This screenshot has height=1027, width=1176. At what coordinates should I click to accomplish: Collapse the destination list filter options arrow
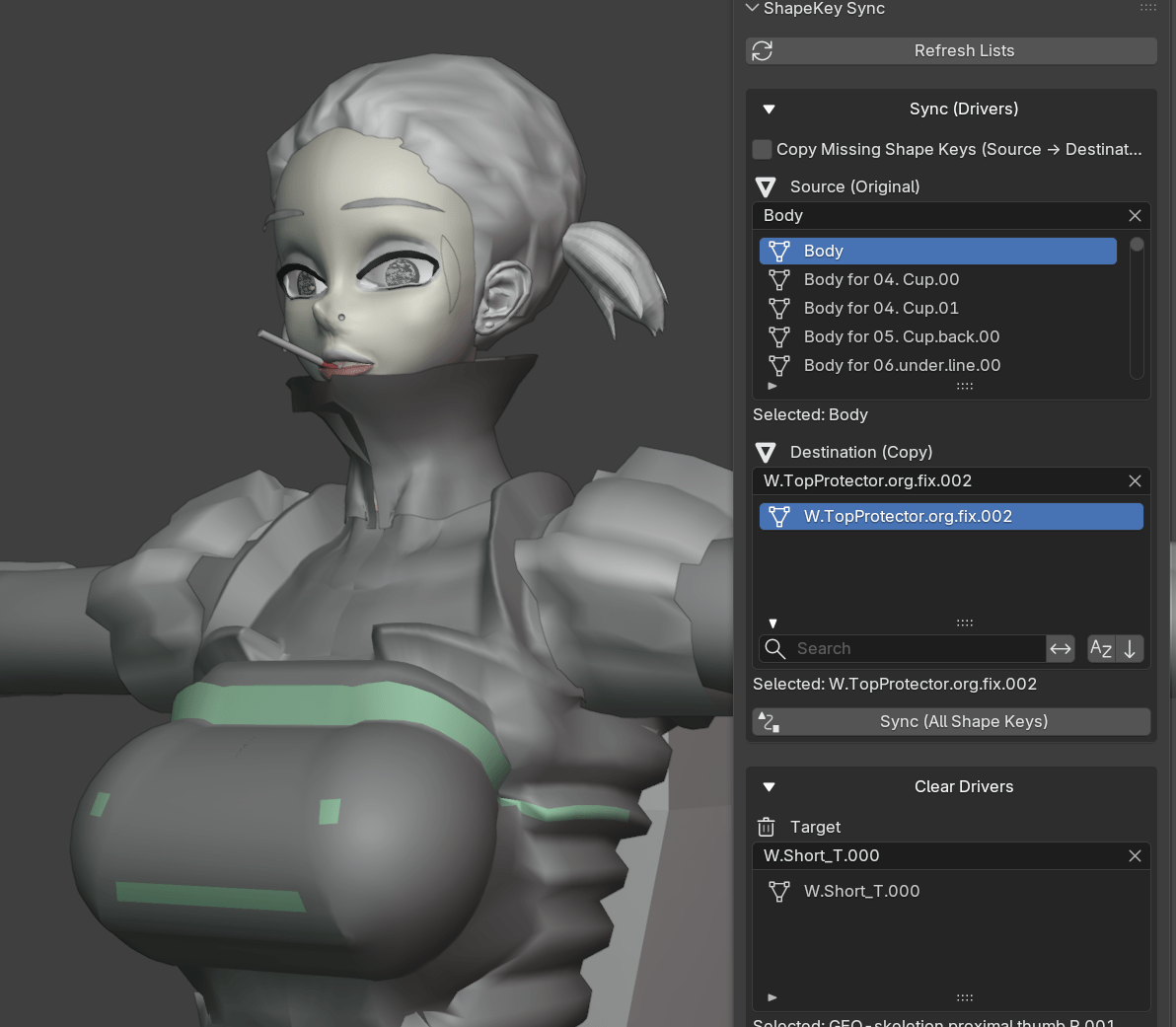pos(772,623)
